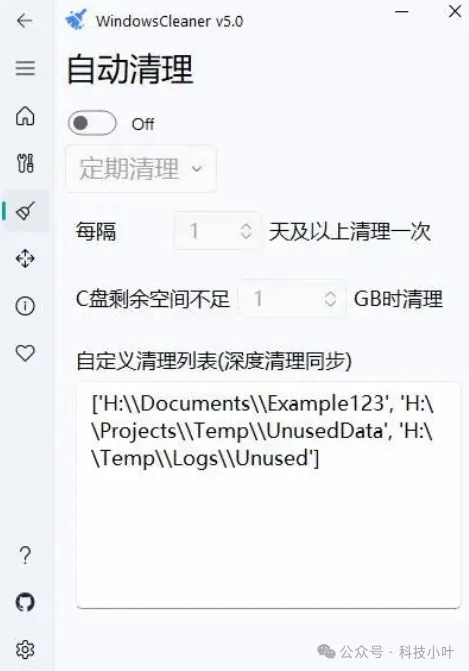Open the toolbox tools icon in sidebar

tap(25, 163)
